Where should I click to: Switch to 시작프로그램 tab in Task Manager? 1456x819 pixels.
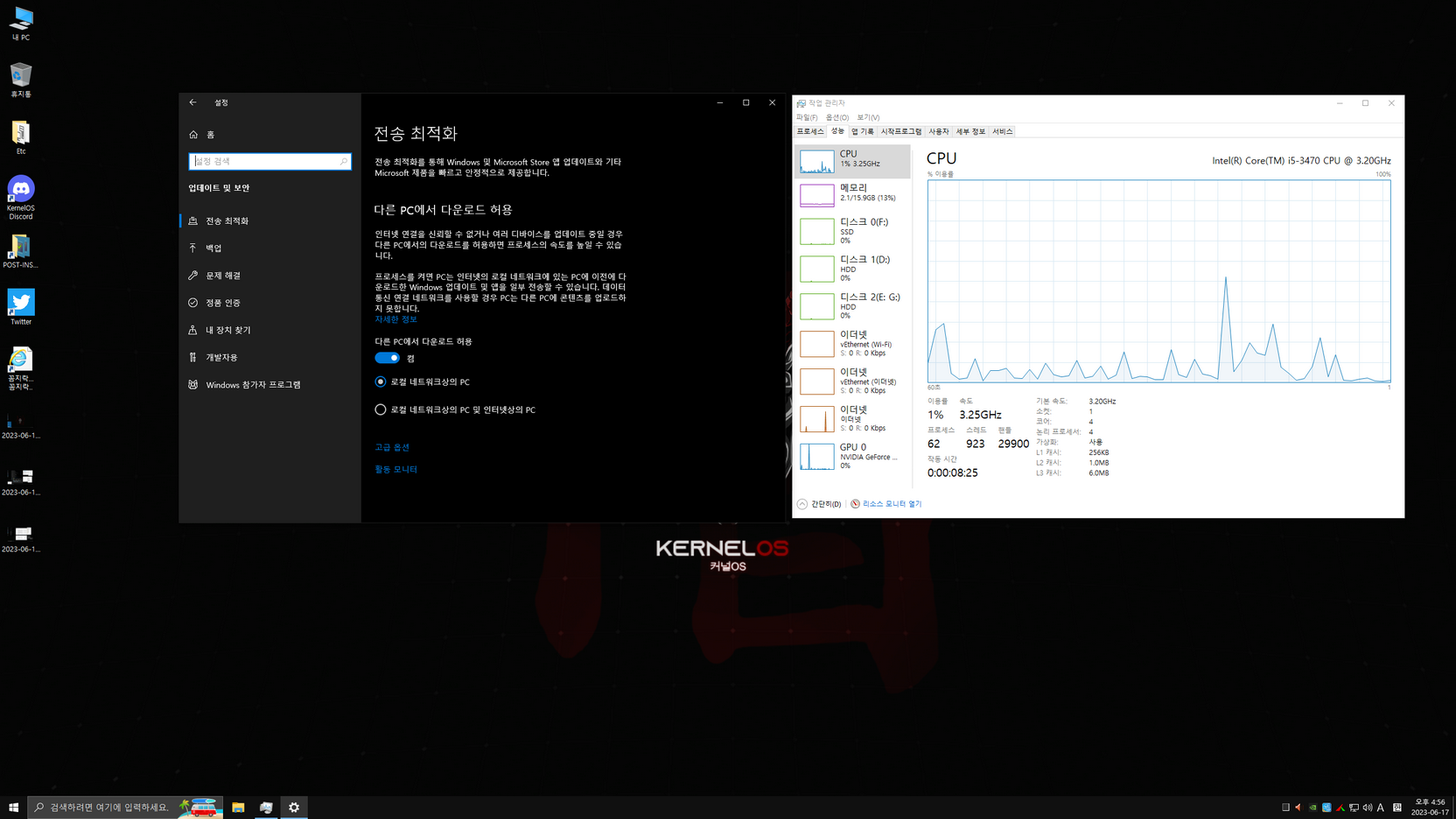pos(901,131)
